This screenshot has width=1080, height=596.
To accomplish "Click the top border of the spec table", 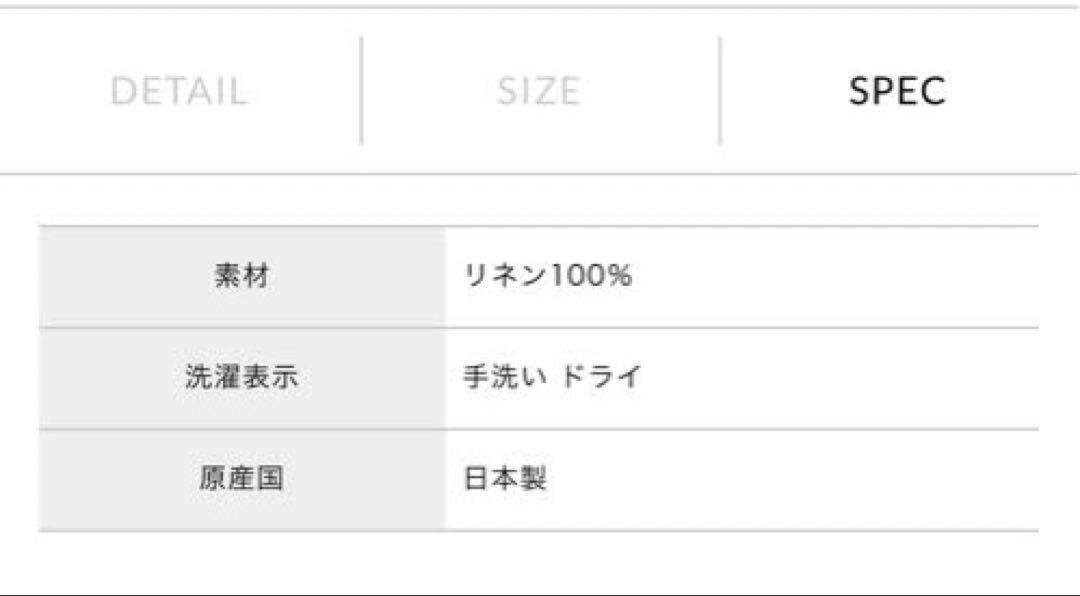I will [539, 226].
